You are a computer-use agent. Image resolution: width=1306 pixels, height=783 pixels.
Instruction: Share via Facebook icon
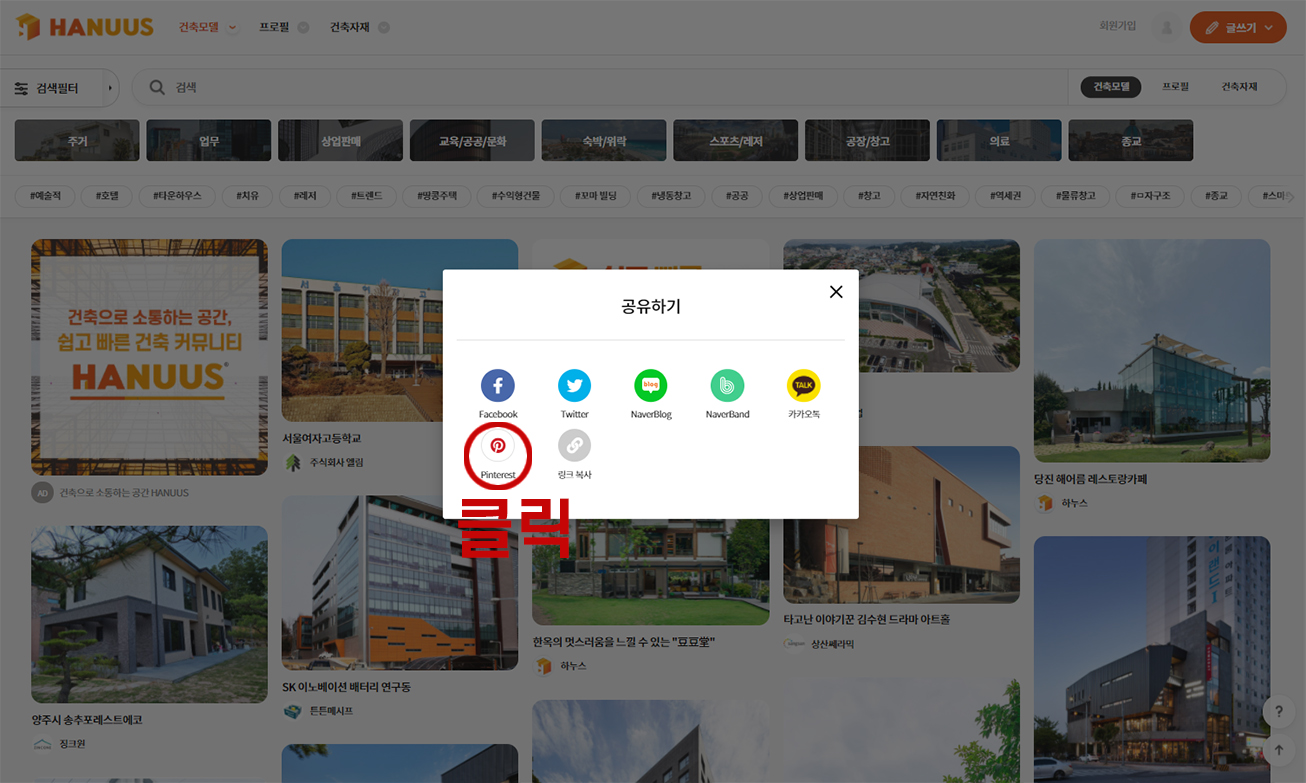click(x=497, y=386)
